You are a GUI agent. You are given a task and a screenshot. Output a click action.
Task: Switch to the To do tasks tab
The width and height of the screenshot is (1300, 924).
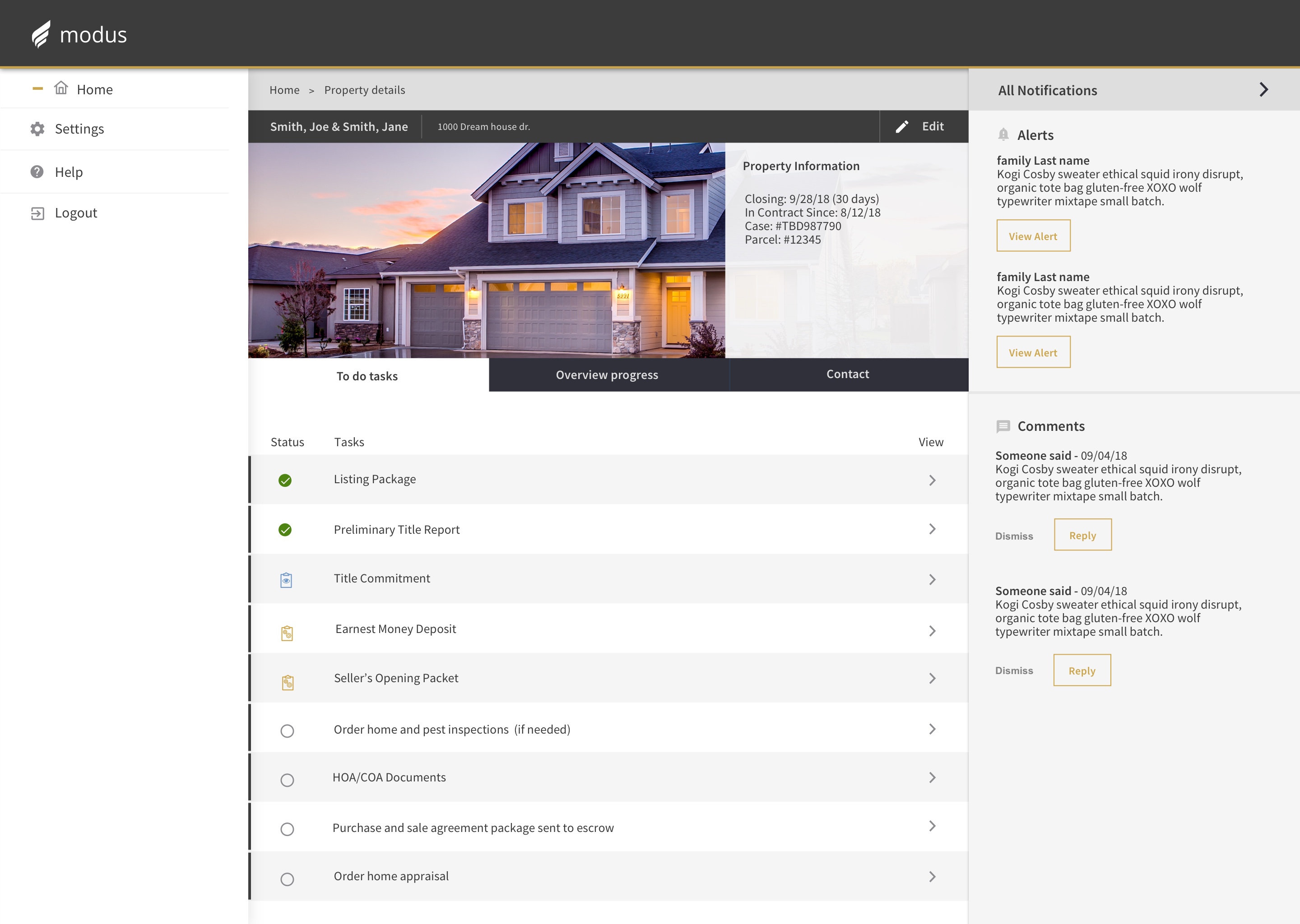[368, 375]
